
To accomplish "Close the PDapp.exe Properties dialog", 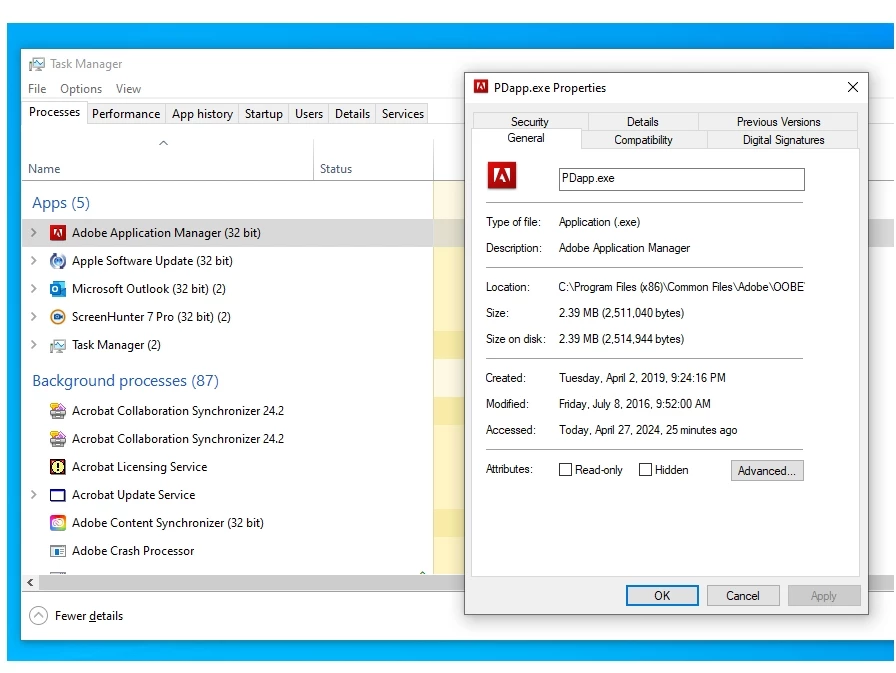I will coord(853,87).
